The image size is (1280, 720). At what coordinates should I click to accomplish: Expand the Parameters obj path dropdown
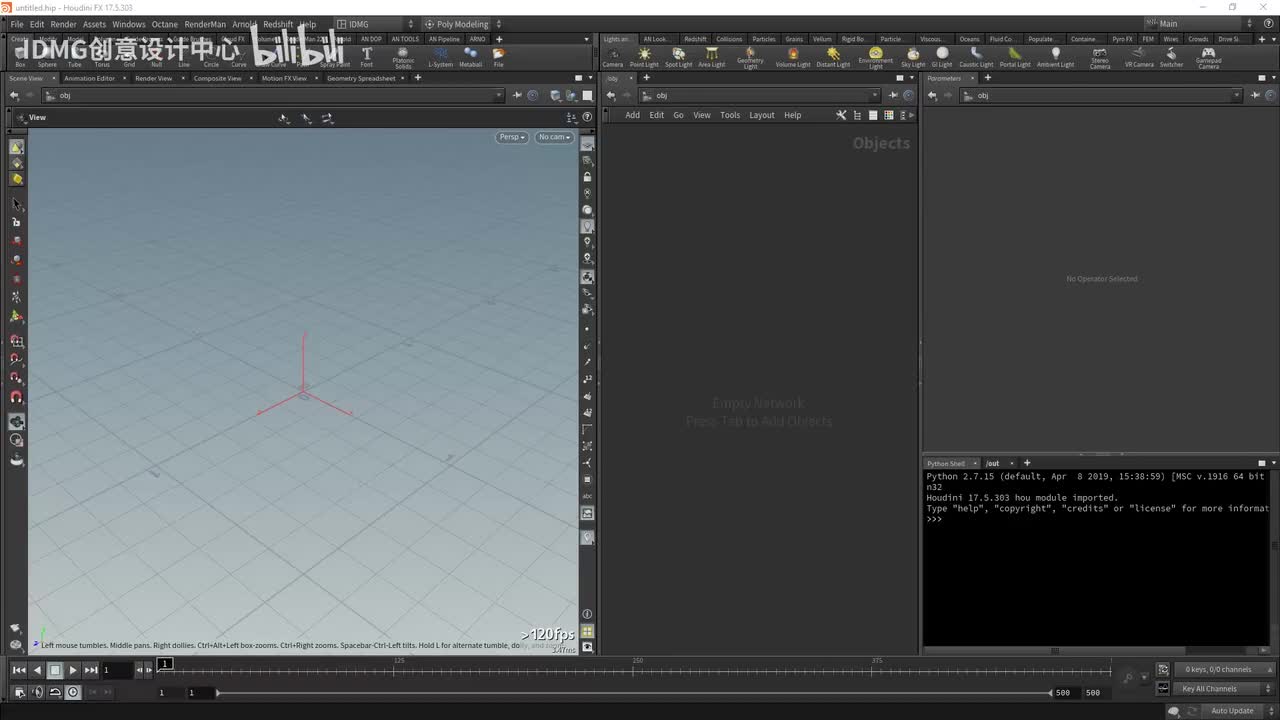click(1237, 95)
